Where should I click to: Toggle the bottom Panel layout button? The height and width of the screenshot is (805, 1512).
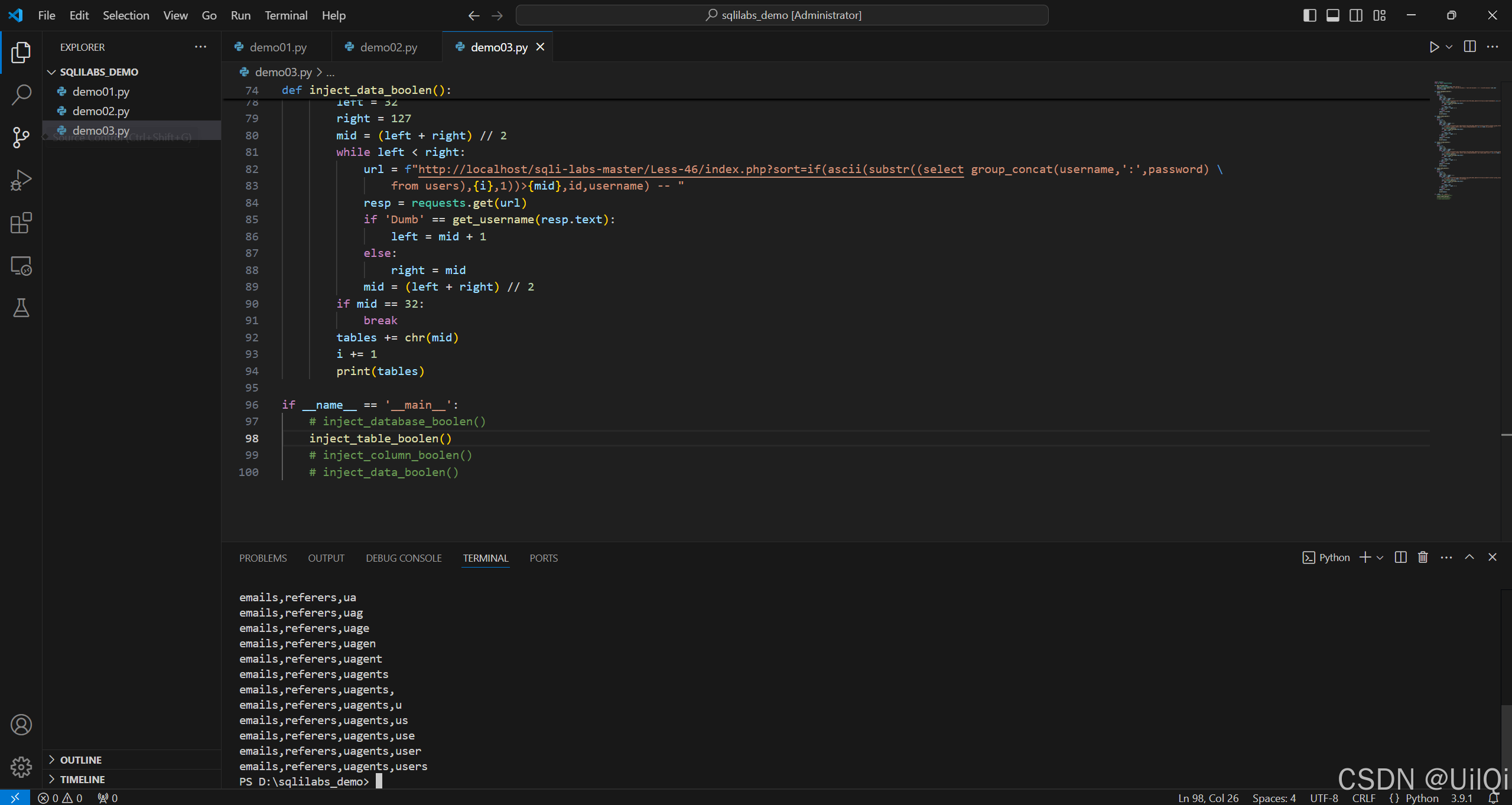pyautogui.click(x=1332, y=15)
